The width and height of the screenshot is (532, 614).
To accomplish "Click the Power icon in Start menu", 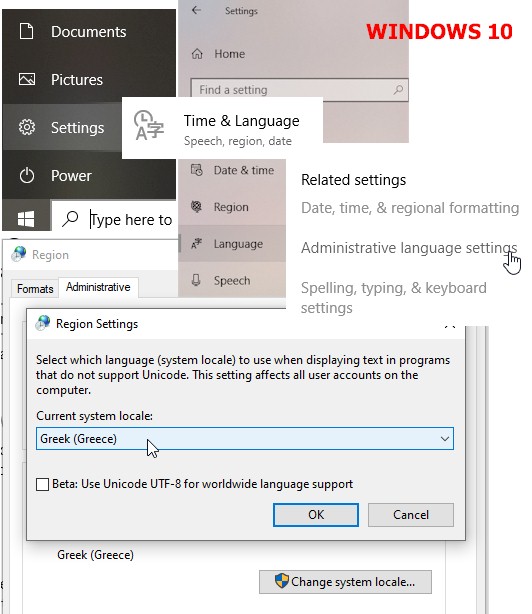I will (x=27, y=175).
